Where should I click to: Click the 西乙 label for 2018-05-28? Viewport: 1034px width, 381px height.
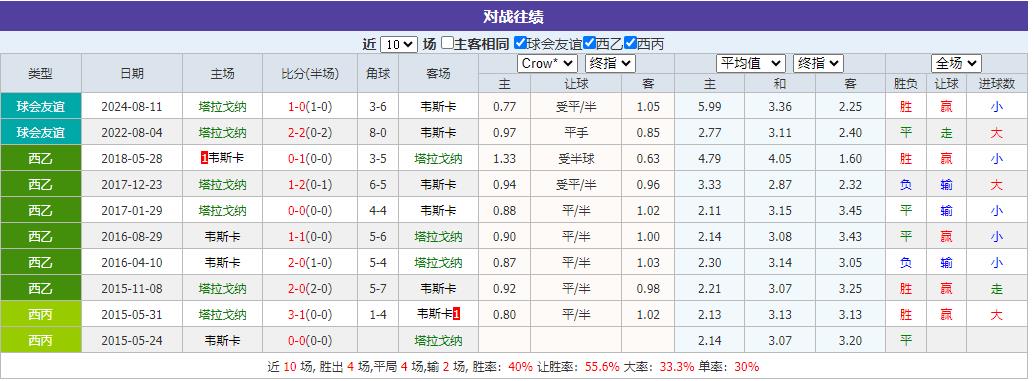point(41,158)
